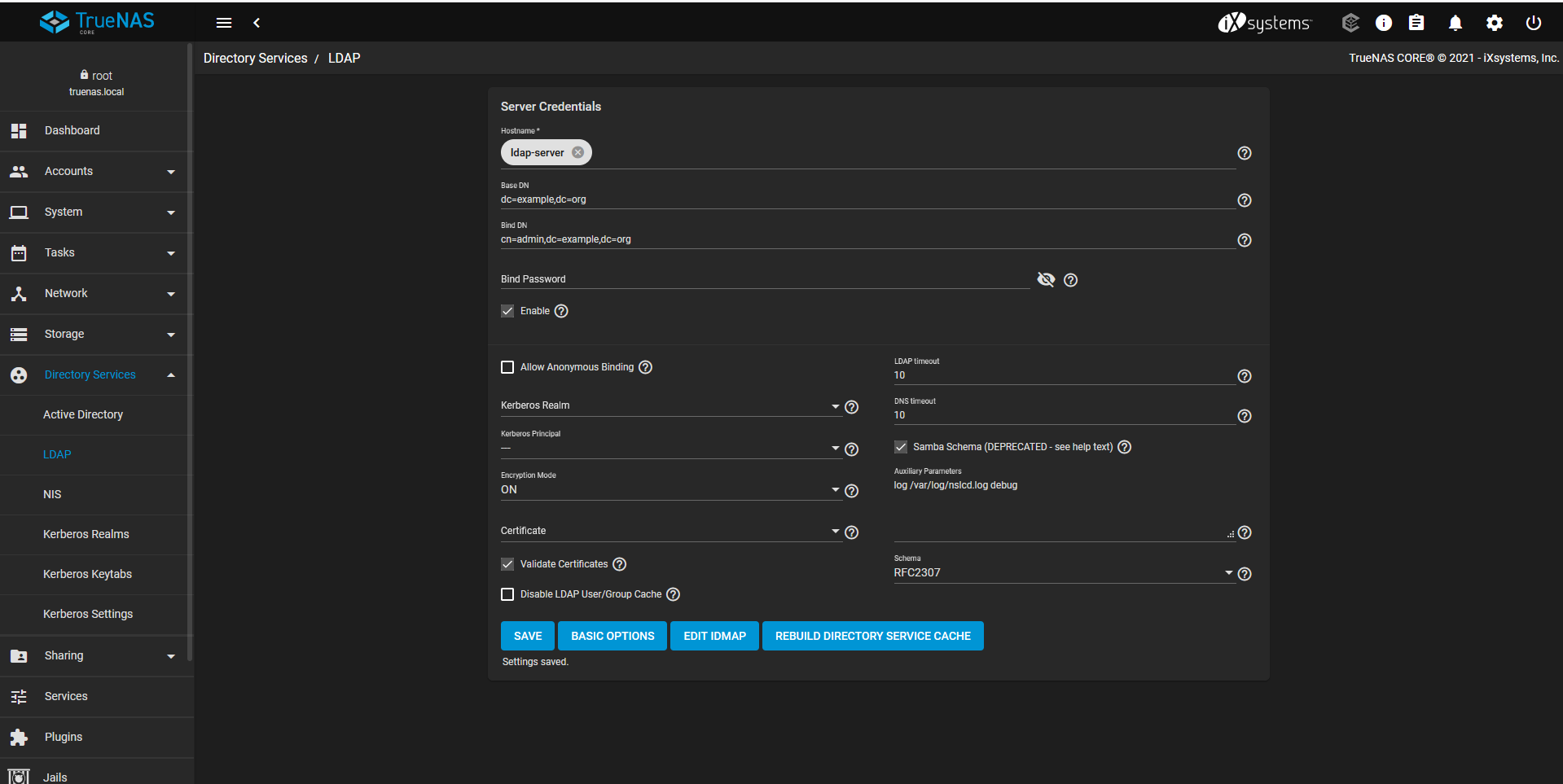
Task: Click the SAVE button
Action: pos(528,636)
